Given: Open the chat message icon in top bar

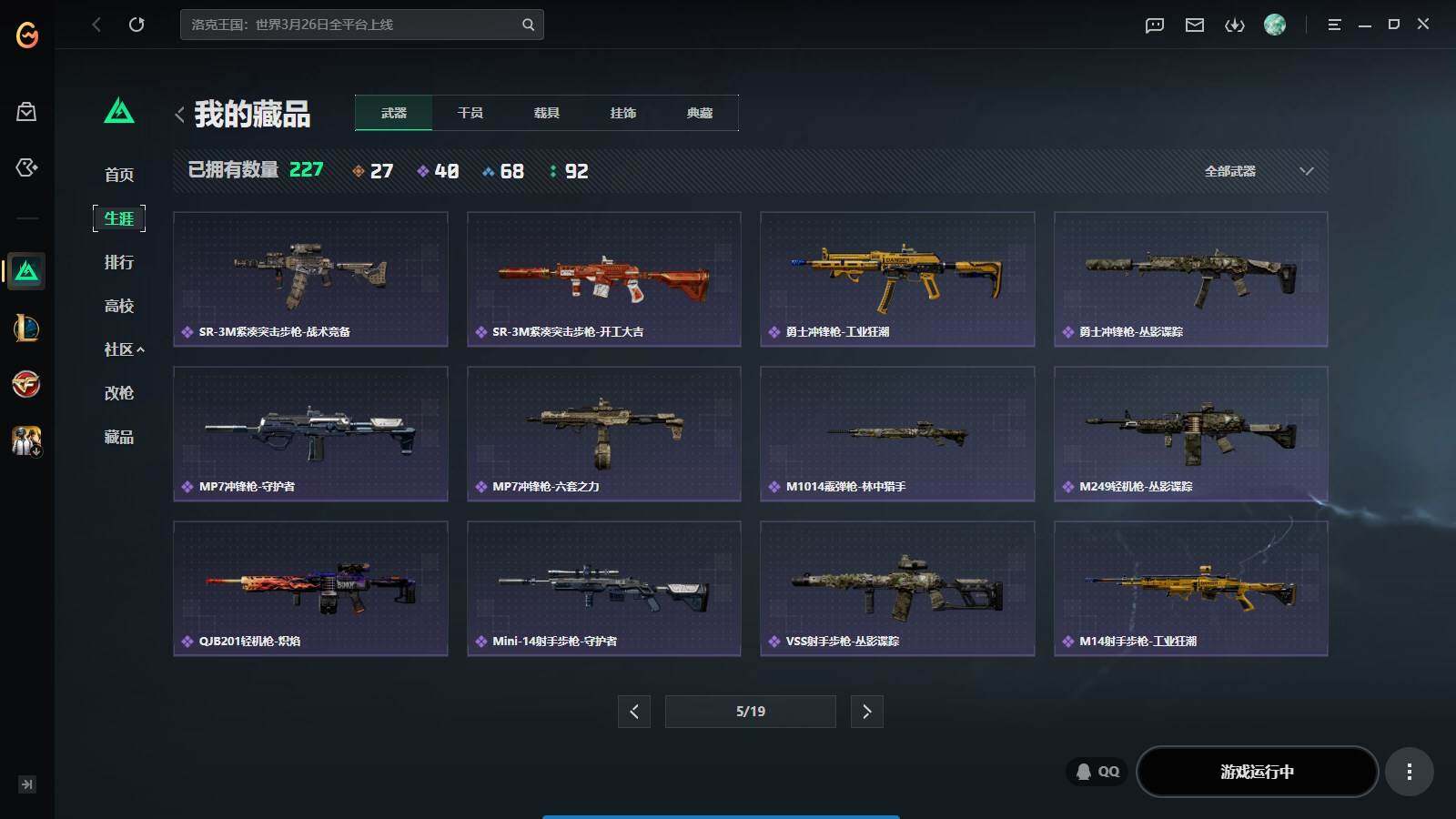Looking at the screenshot, I should [1155, 25].
